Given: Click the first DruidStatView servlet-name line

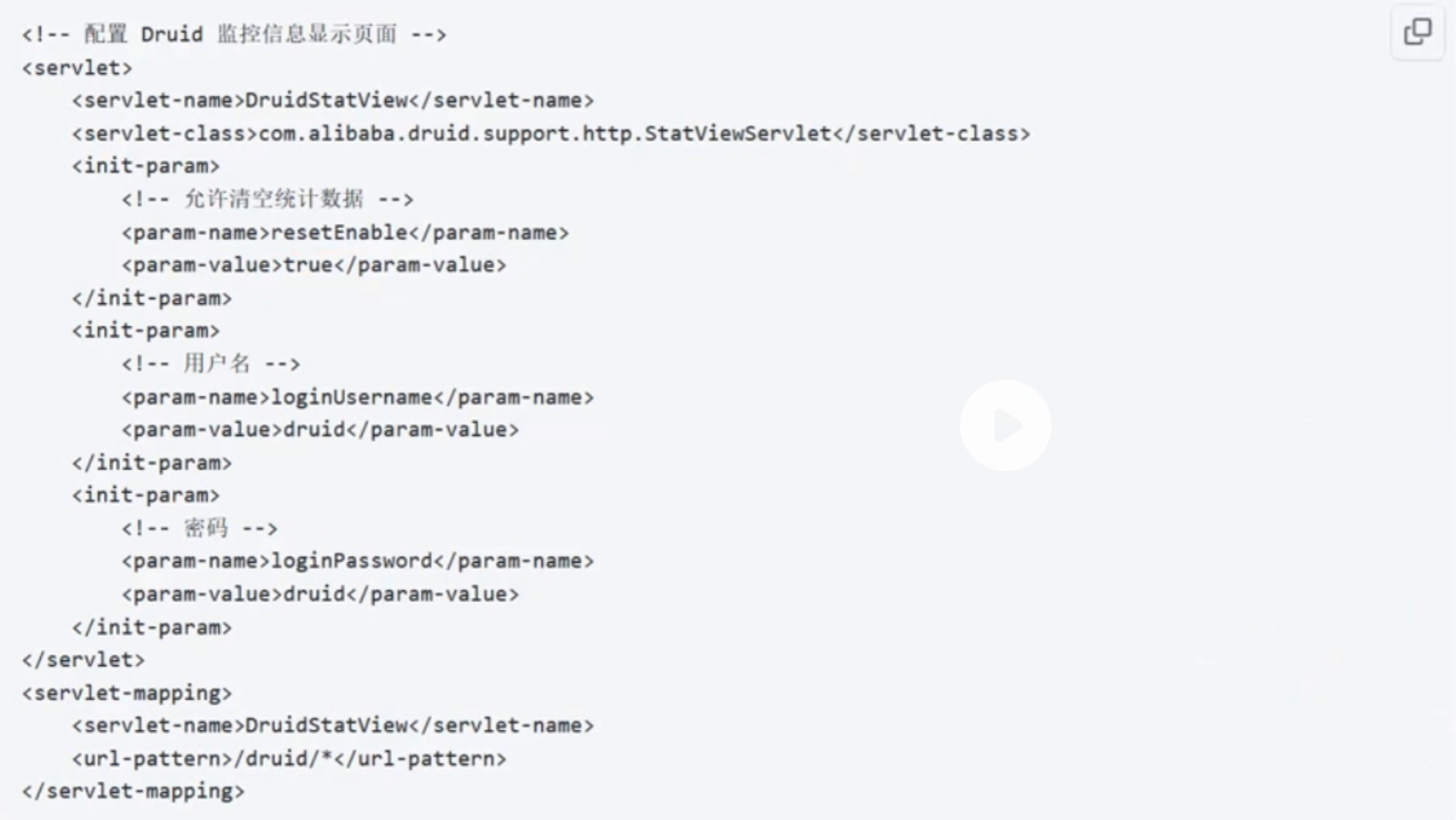Looking at the screenshot, I should [333, 101].
